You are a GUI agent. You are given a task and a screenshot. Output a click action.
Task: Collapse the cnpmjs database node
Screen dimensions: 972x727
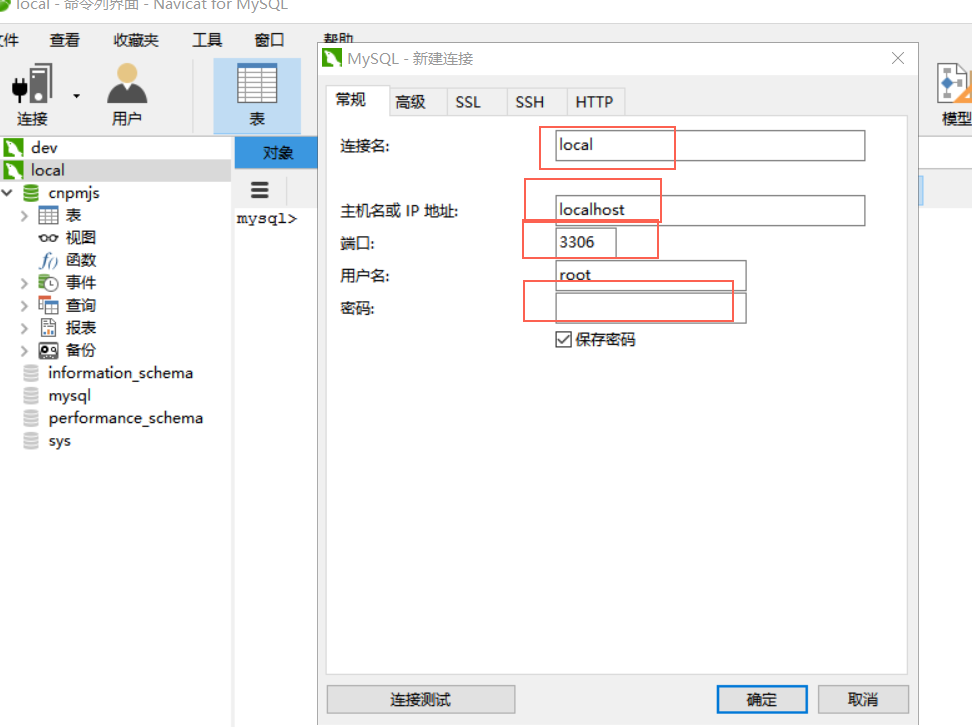click(7, 193)
